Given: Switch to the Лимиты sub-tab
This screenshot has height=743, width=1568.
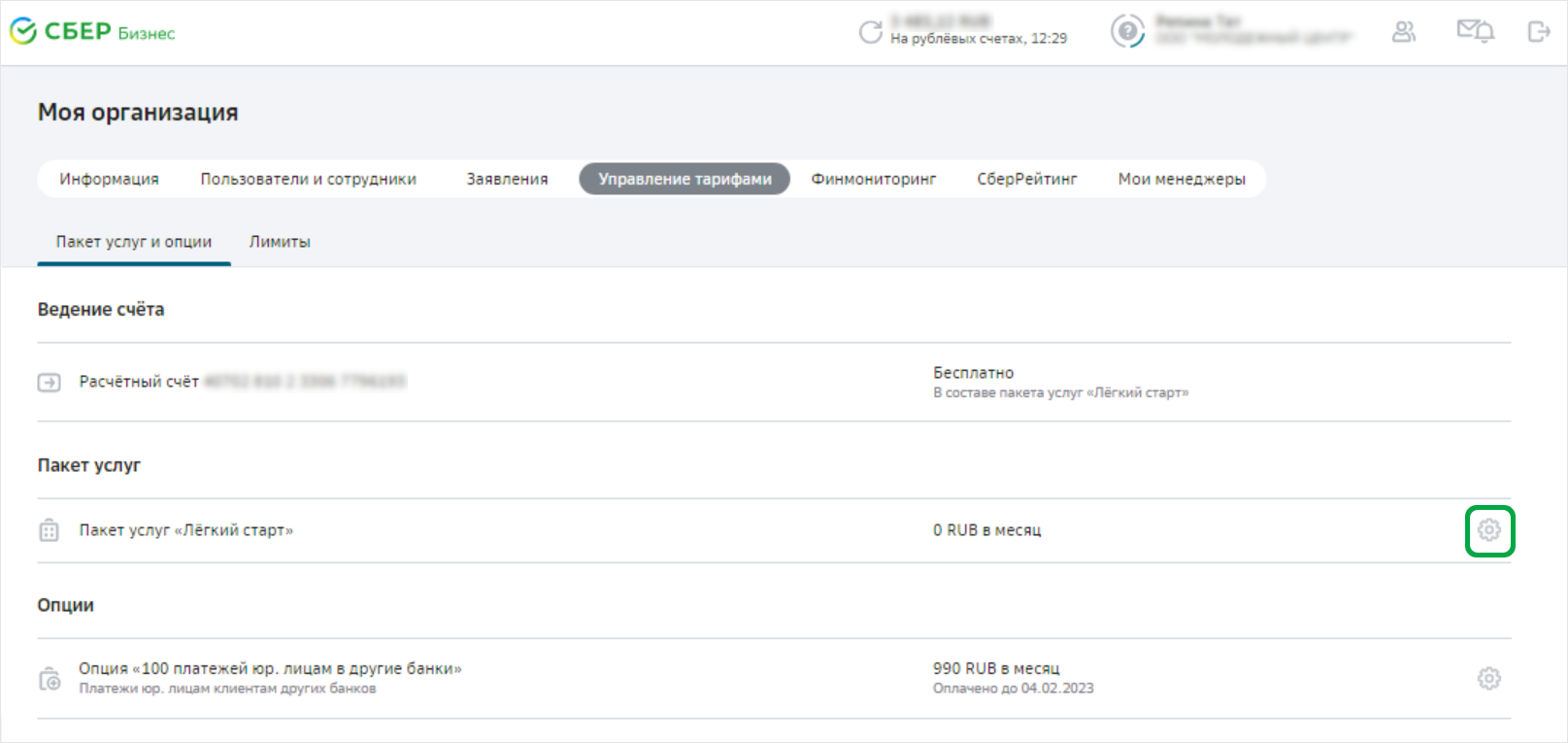Looking at the screenshot, I should (280, 242).
